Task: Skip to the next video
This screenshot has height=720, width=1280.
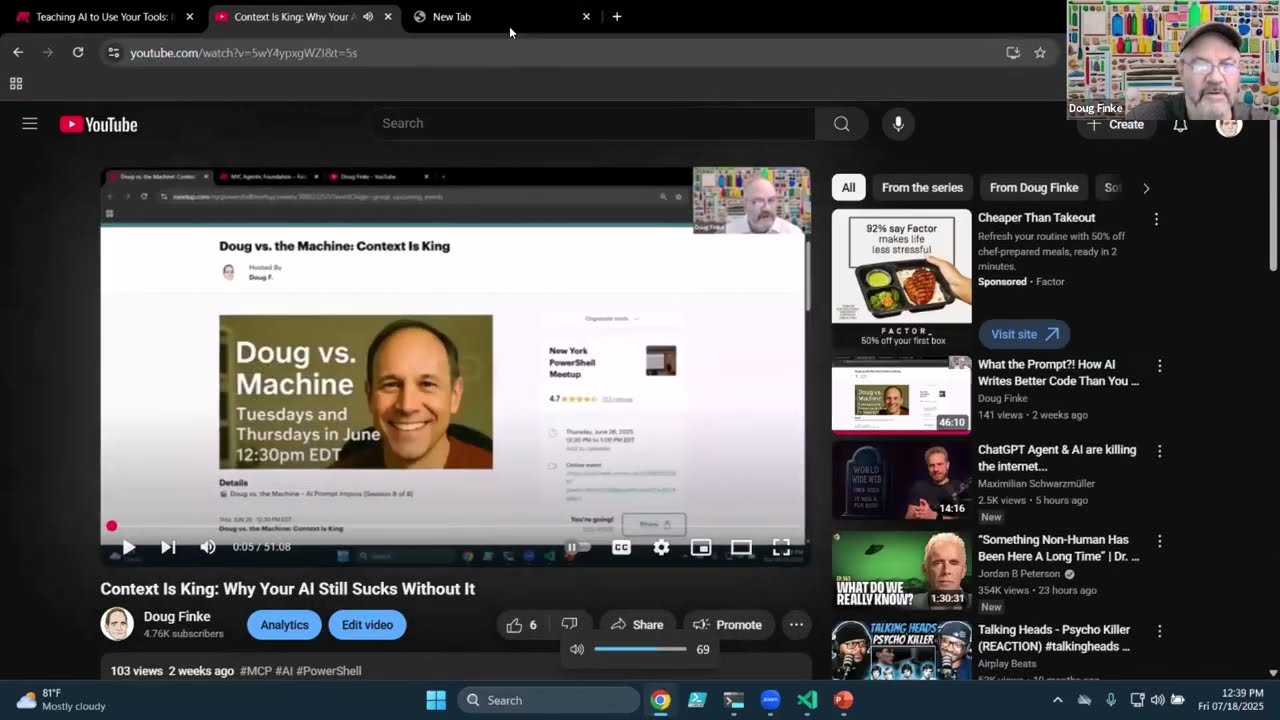Action: coord(168,547)
